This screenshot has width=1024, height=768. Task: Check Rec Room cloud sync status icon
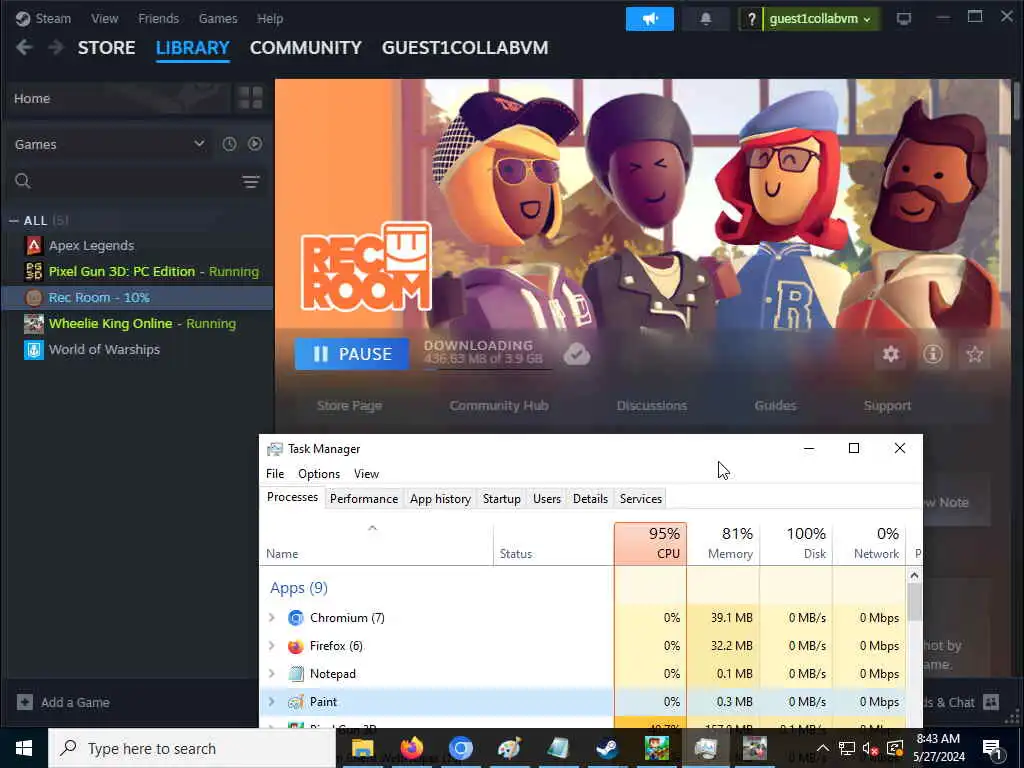click(x=577, y=354)
